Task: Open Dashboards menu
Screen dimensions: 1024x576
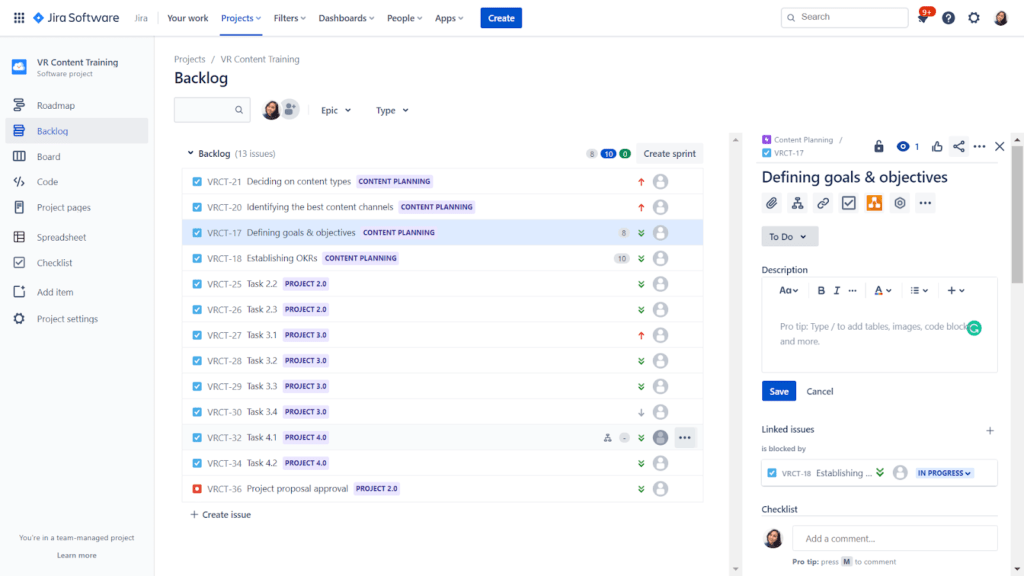Action: tap(346, 18)
